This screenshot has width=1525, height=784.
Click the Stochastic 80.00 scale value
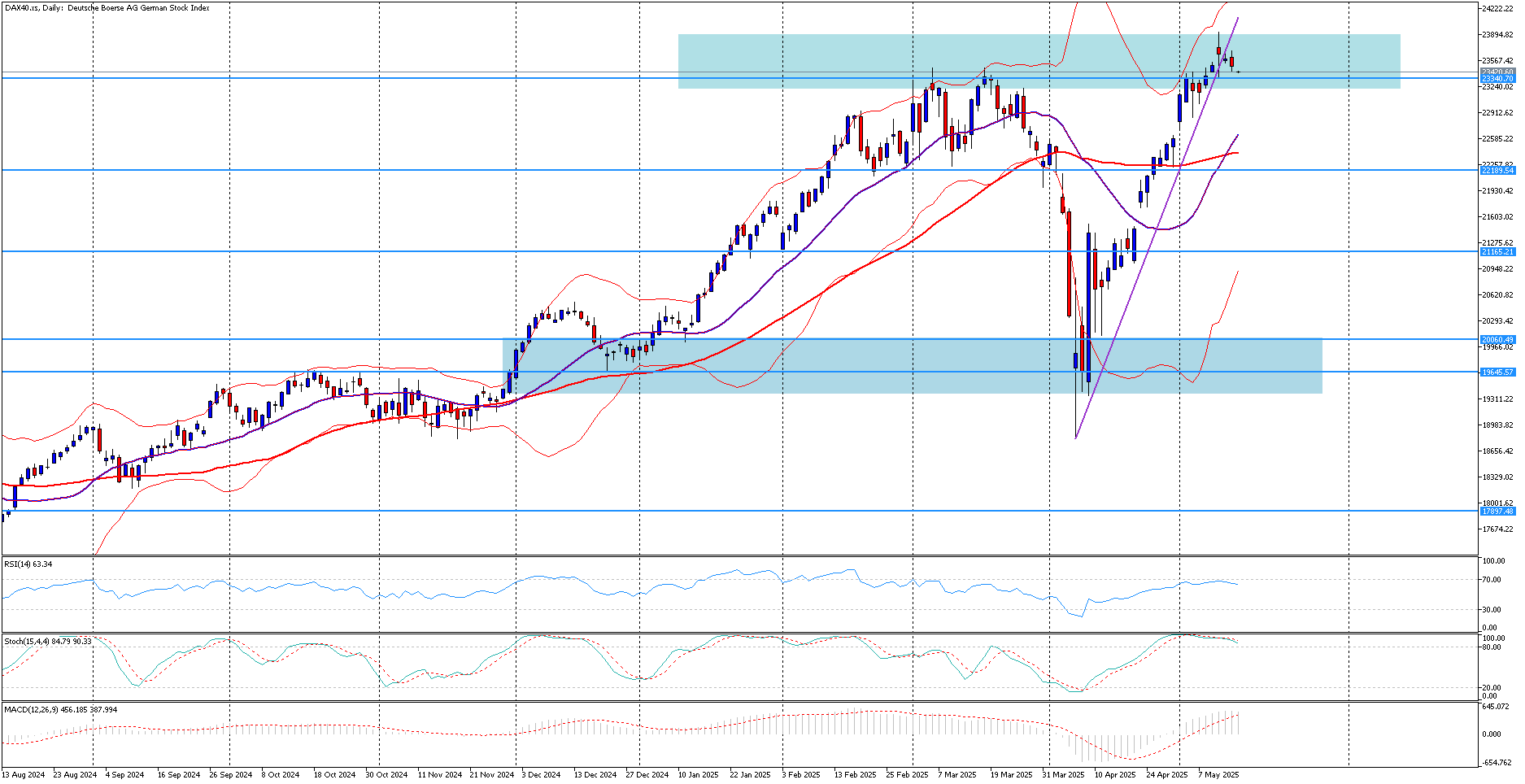point(1492,647)
